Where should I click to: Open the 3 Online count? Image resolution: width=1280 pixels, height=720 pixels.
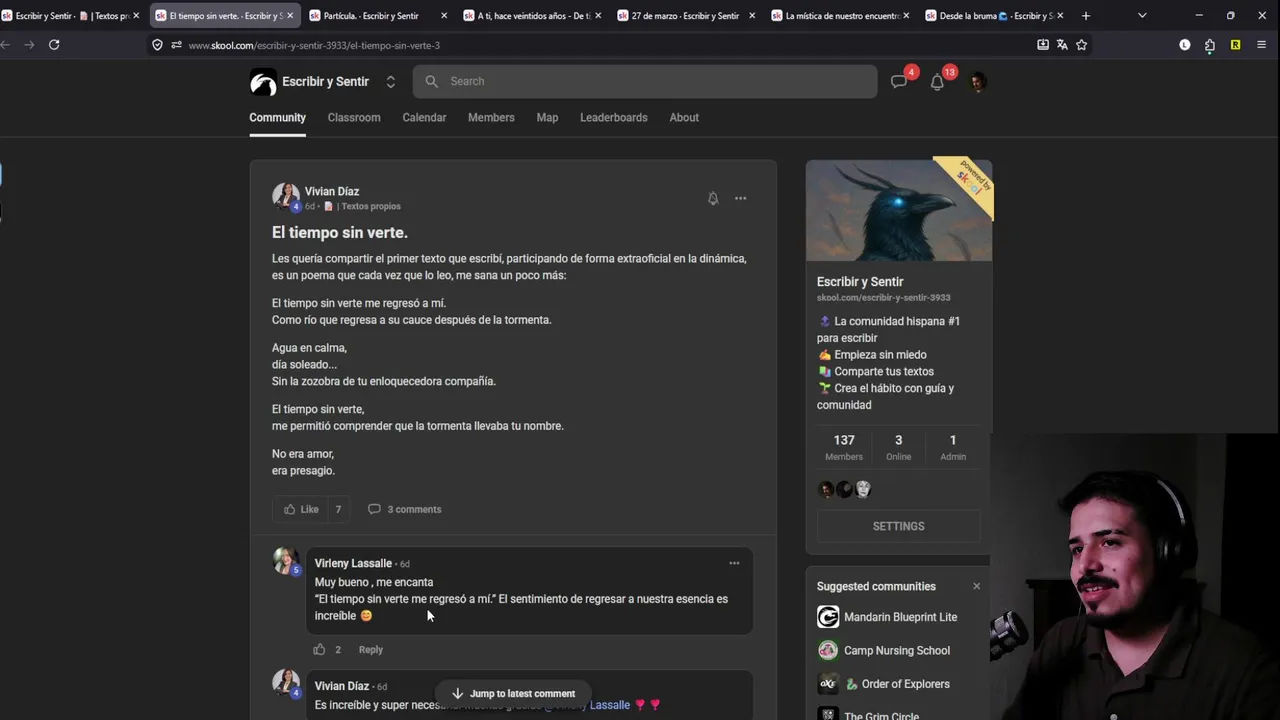pos(898,447)
